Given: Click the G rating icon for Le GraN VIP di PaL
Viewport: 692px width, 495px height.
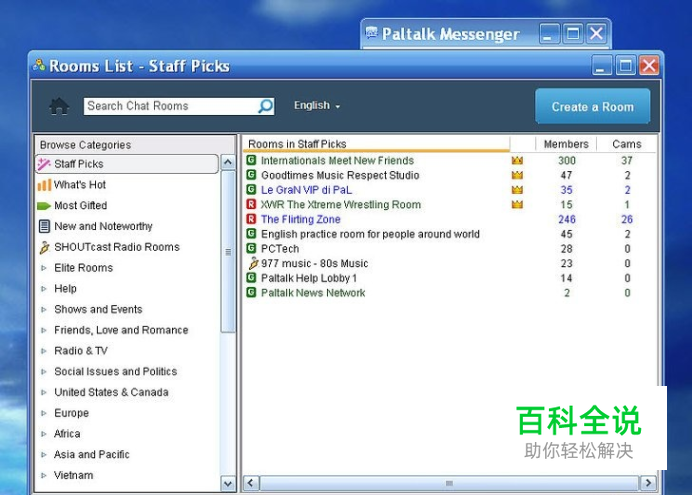Looking at the screenshot, I should point(251,190).
